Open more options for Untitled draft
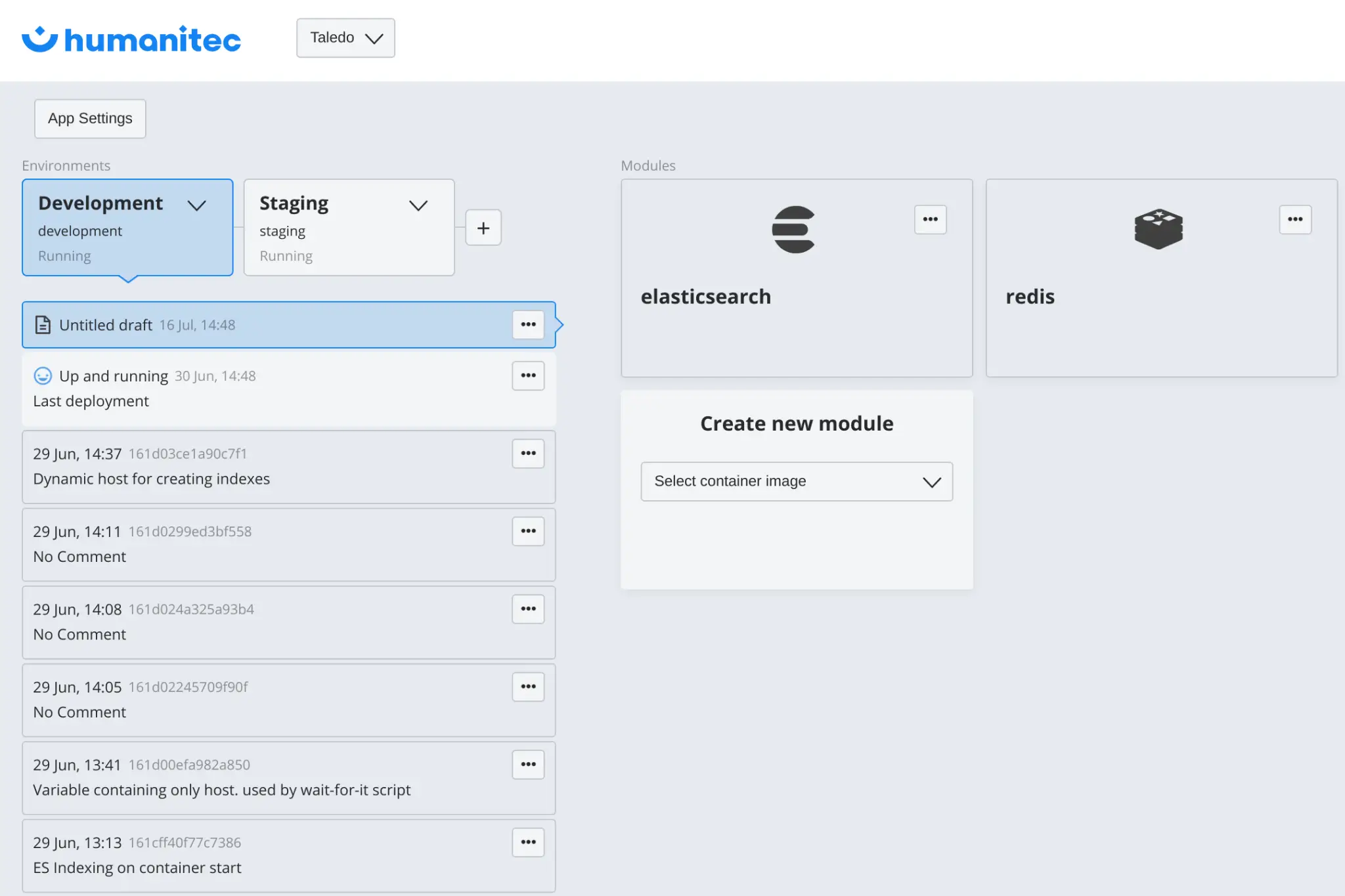Viewport: 1345px width, 896px height. pyautogui.click(x=528, y=324)
